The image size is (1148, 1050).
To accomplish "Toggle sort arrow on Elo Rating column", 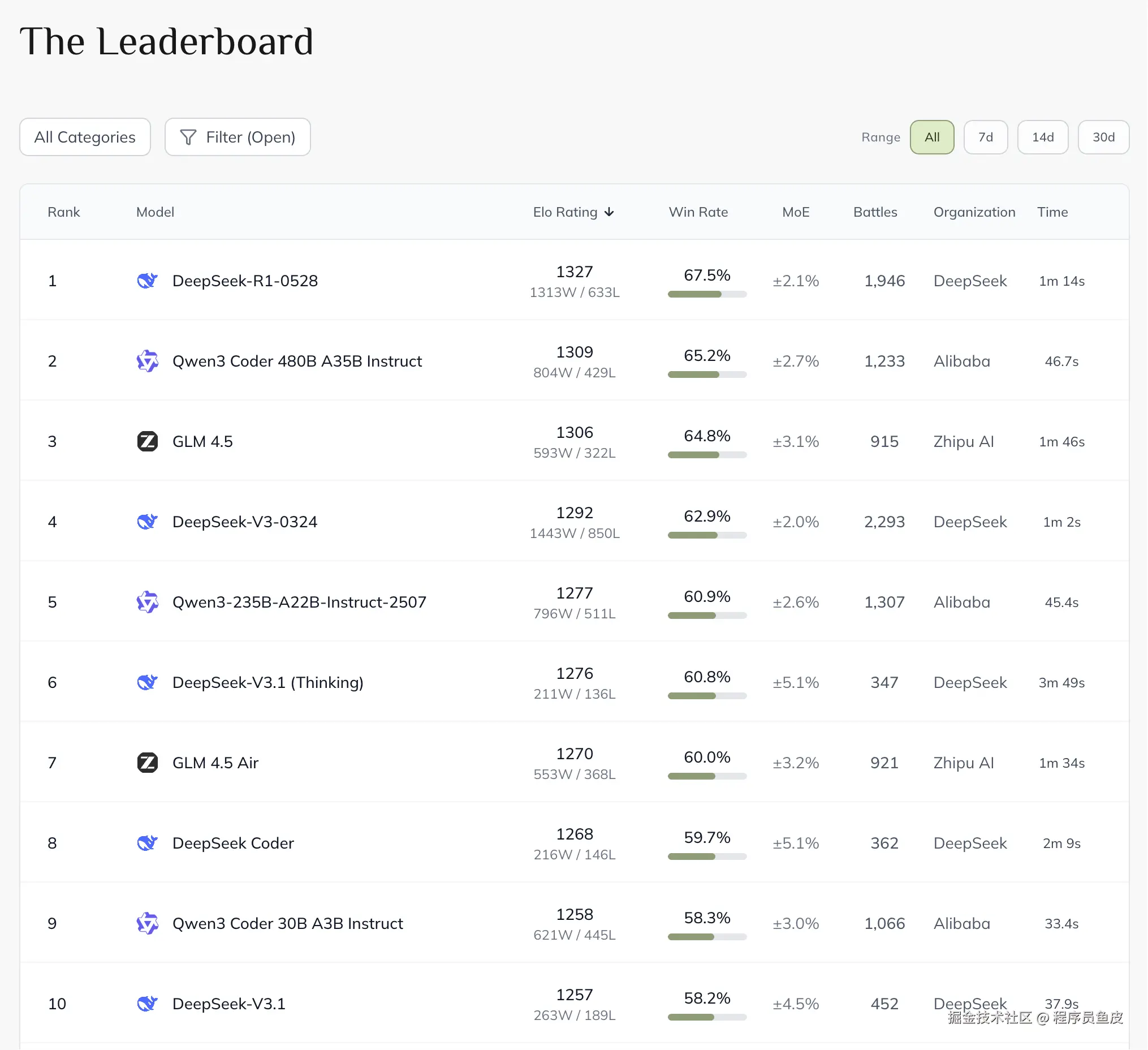I will click(609, 213).
